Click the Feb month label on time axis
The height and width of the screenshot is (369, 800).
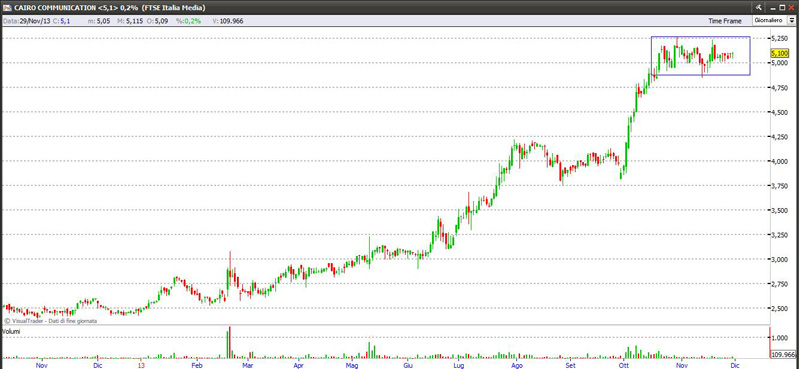click(x=197, y=365)
